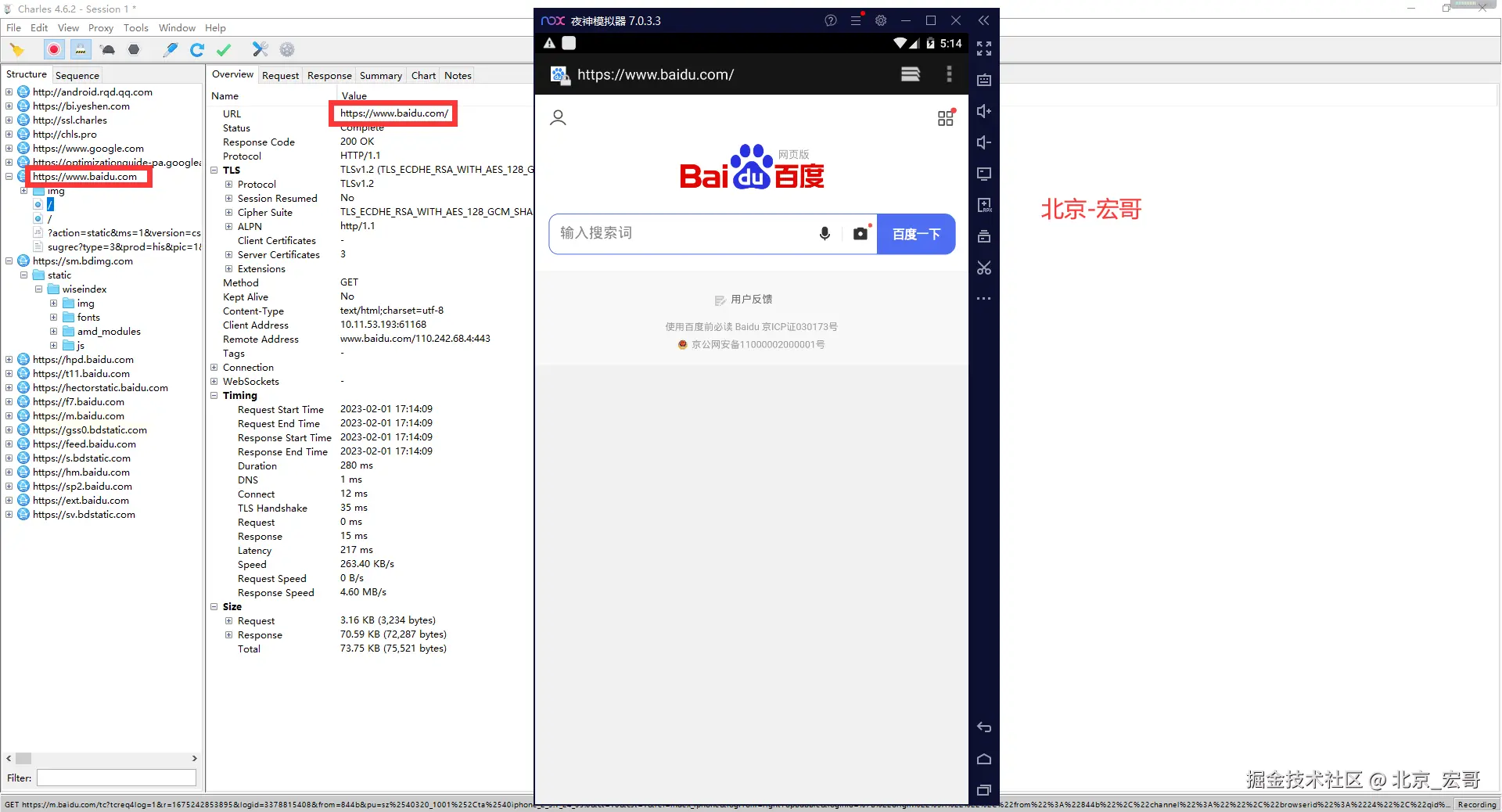Expand the Size Request row
Viewport: 1502px width, 812px height.
(x=229, y=620)
